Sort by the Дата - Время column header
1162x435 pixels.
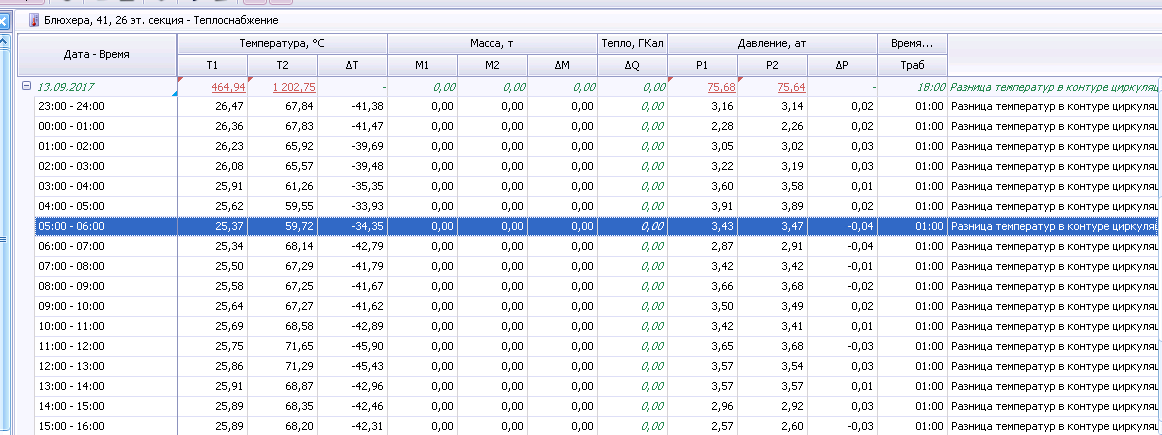pos(96,55)
